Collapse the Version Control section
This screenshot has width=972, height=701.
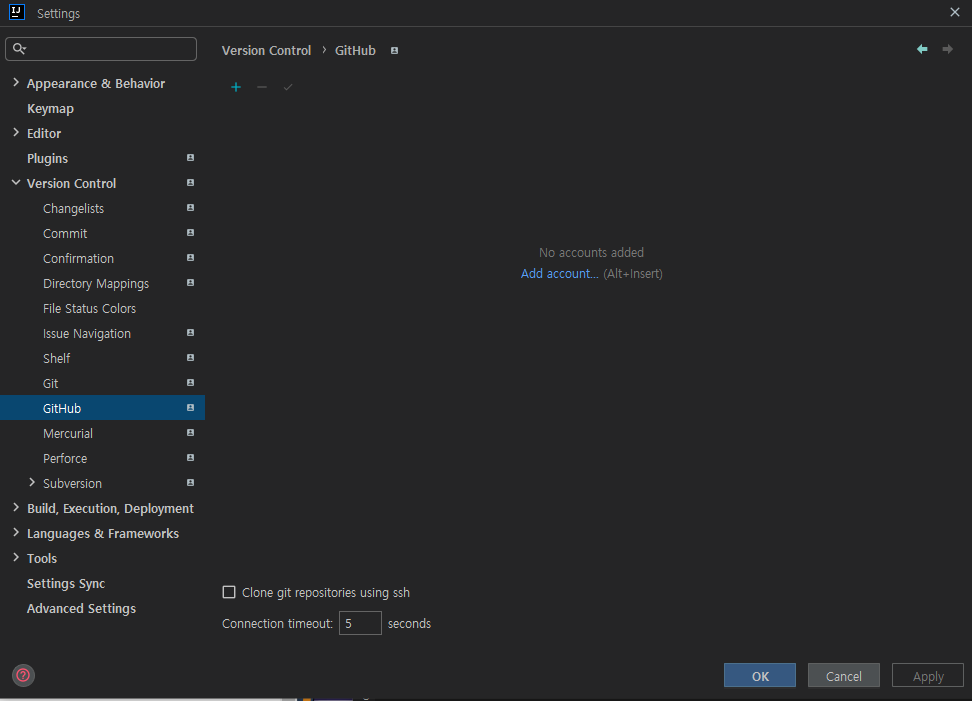coord(16,183)
